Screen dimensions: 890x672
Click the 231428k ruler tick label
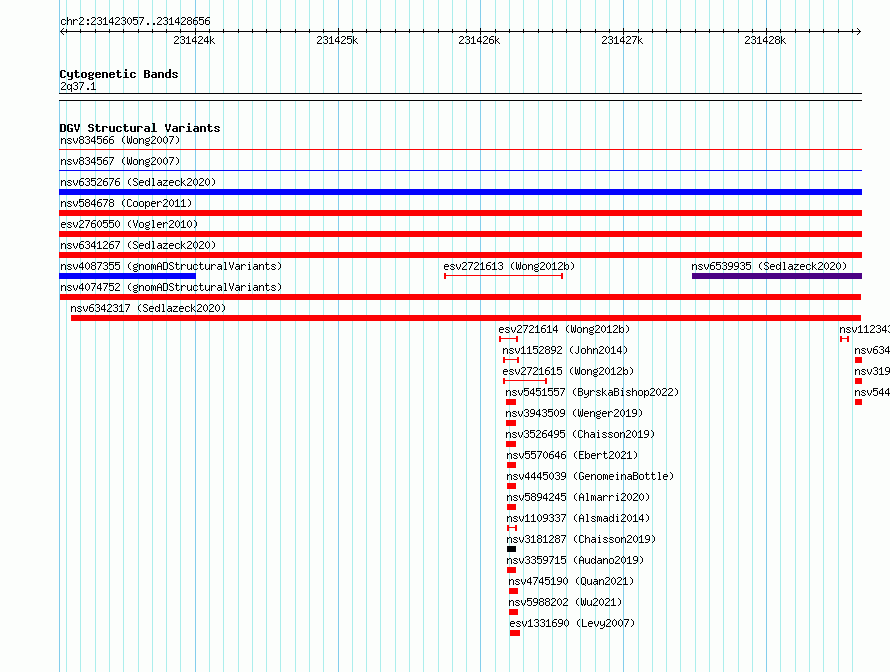click(x=765, y=40)
